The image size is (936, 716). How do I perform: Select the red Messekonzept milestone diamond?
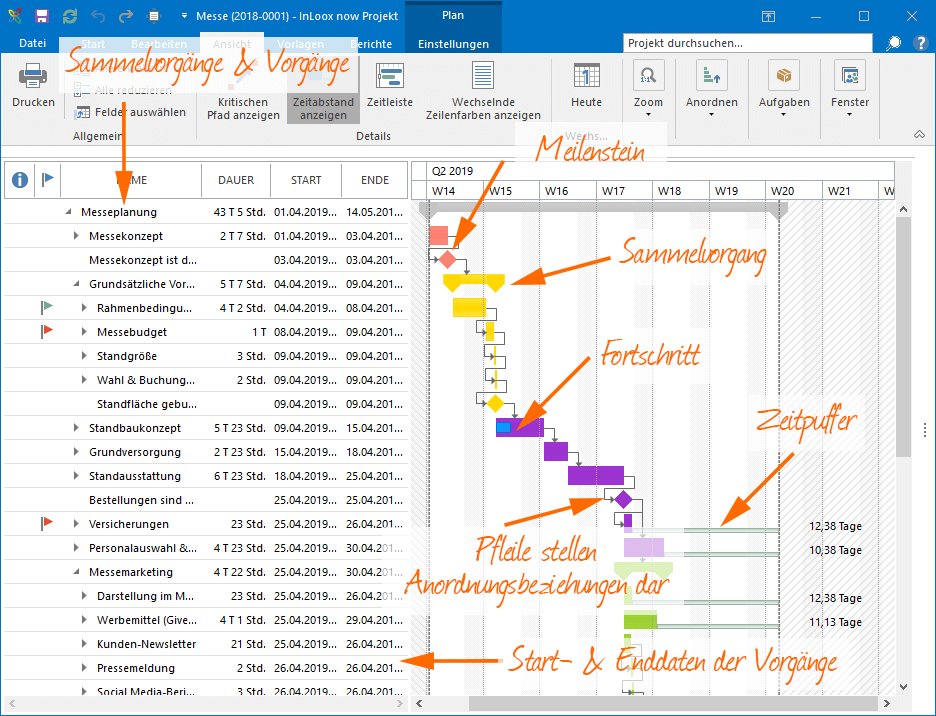point(447,259)
